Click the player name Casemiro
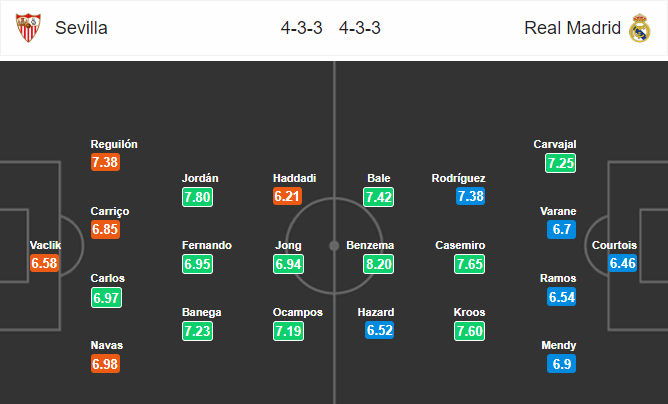The height and width of the screenshot is (404, 668). pyautogui.click(x=461, y=245)
